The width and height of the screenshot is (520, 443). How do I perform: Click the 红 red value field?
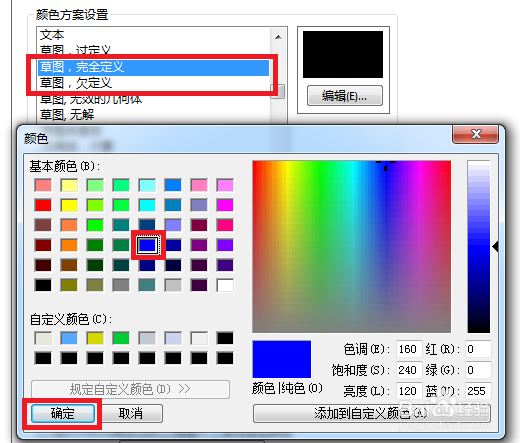tap(478, 349)
